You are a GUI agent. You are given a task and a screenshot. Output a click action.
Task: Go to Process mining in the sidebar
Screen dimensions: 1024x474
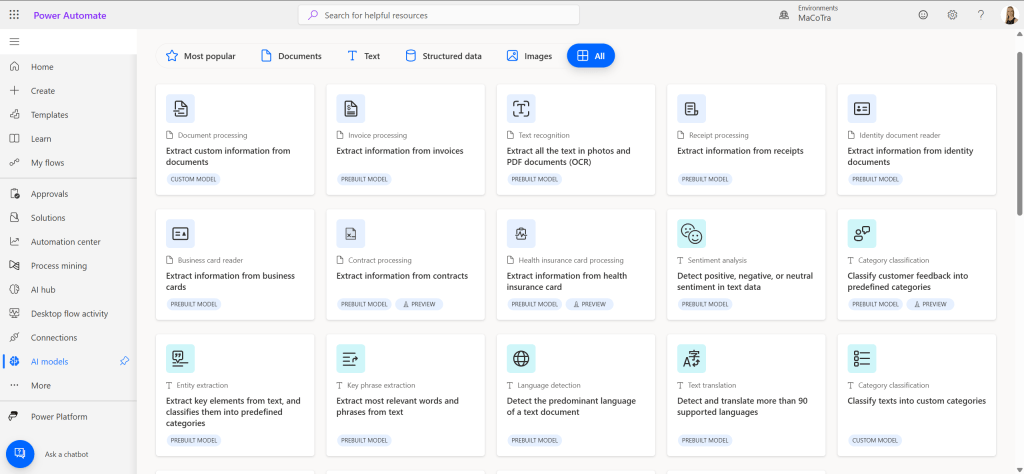[58, 266]
